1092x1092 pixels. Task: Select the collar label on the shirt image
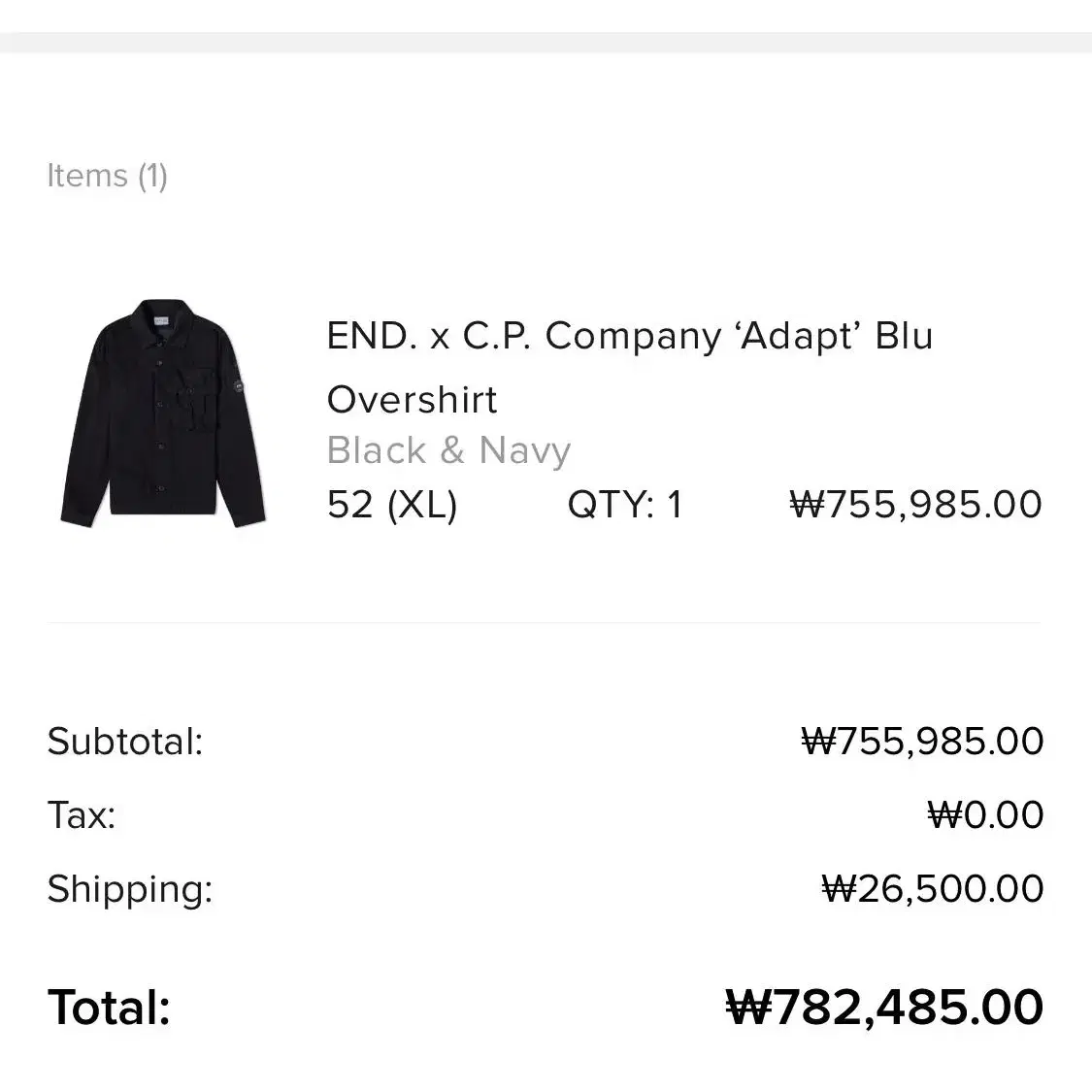coord(161,320)
